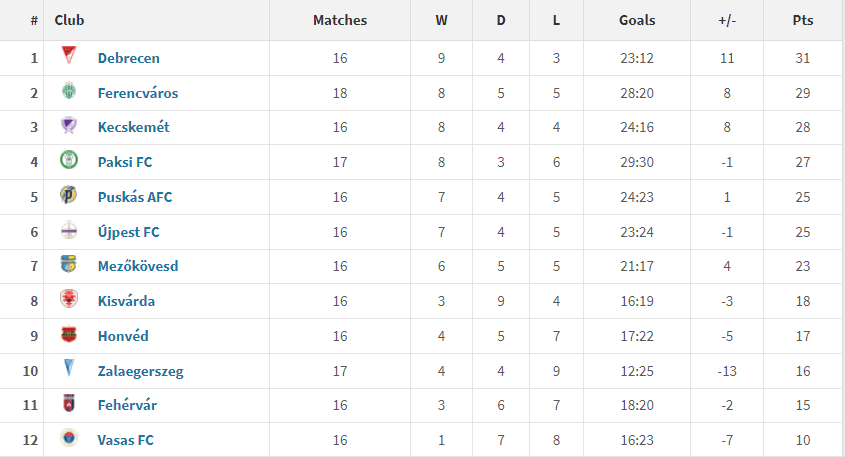Click the Ferencváros club crest icon
The height and width of the screenshot is (457, 845).
tap(69, 91)
